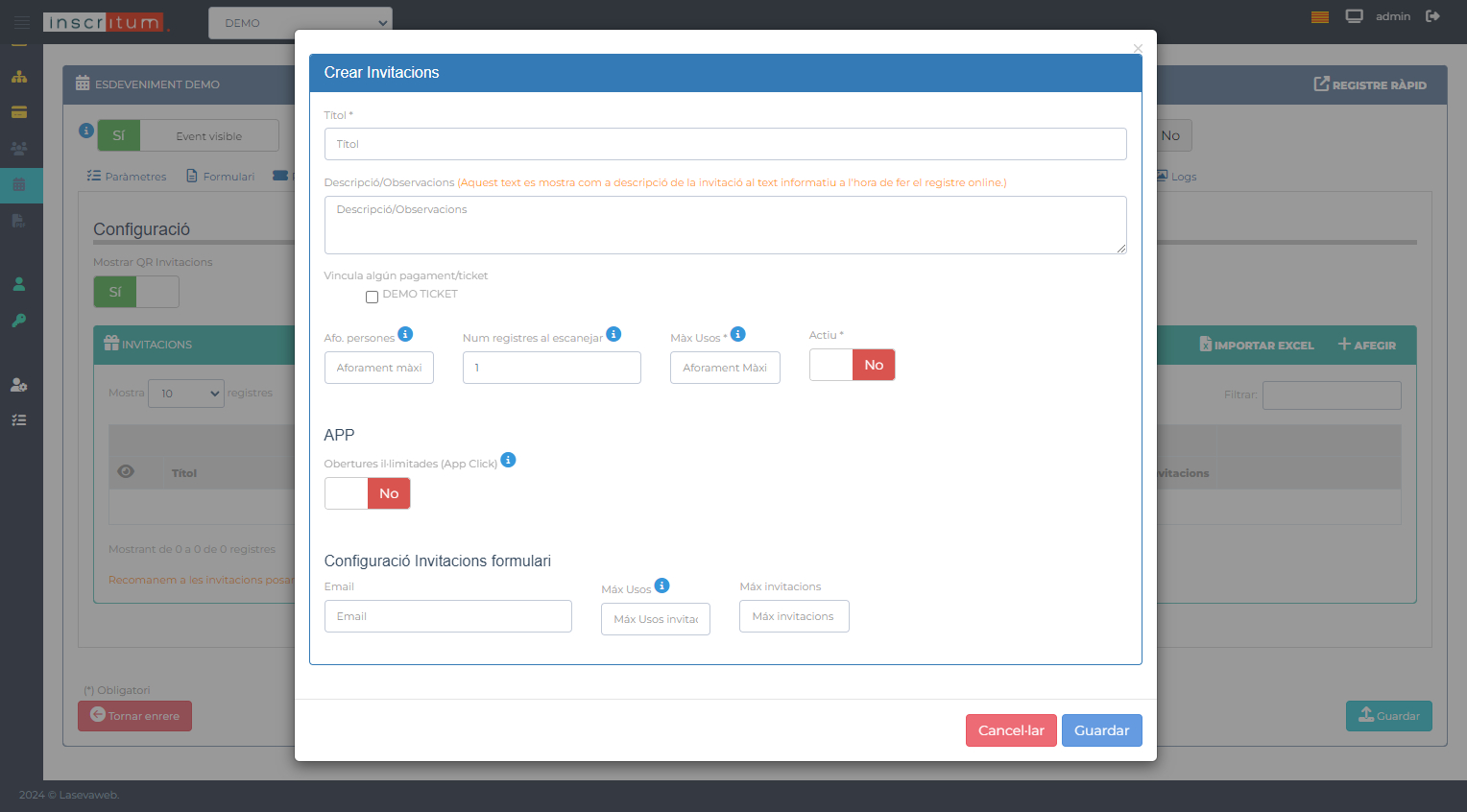Focus the Email input field

tap(448, 616)
